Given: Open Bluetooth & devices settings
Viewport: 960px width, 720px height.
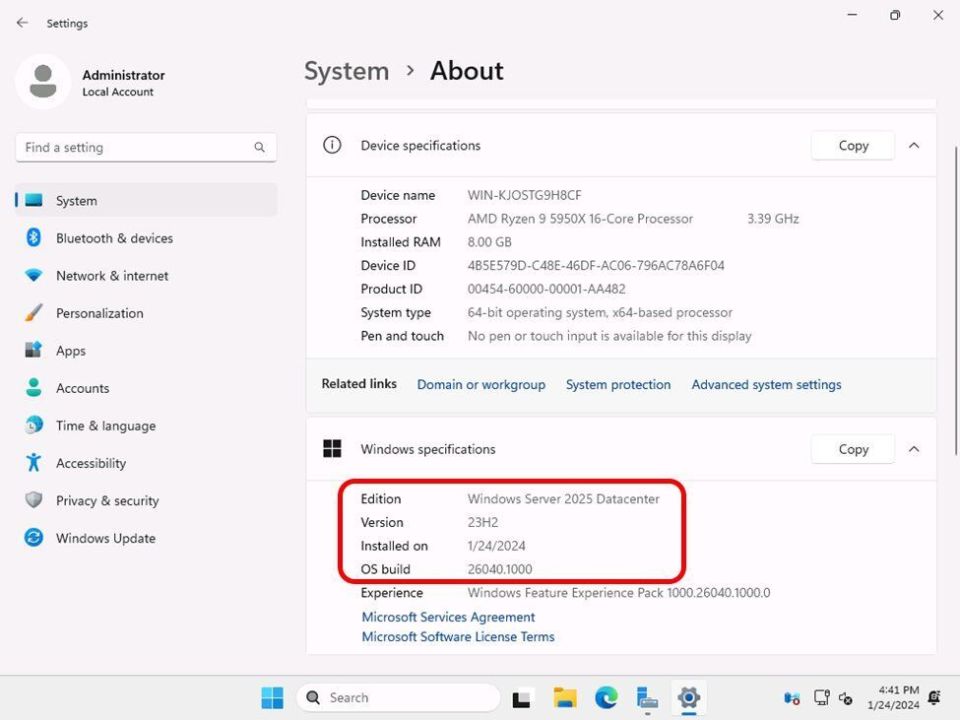Looking at the screenshot, I should pos(114,238).
